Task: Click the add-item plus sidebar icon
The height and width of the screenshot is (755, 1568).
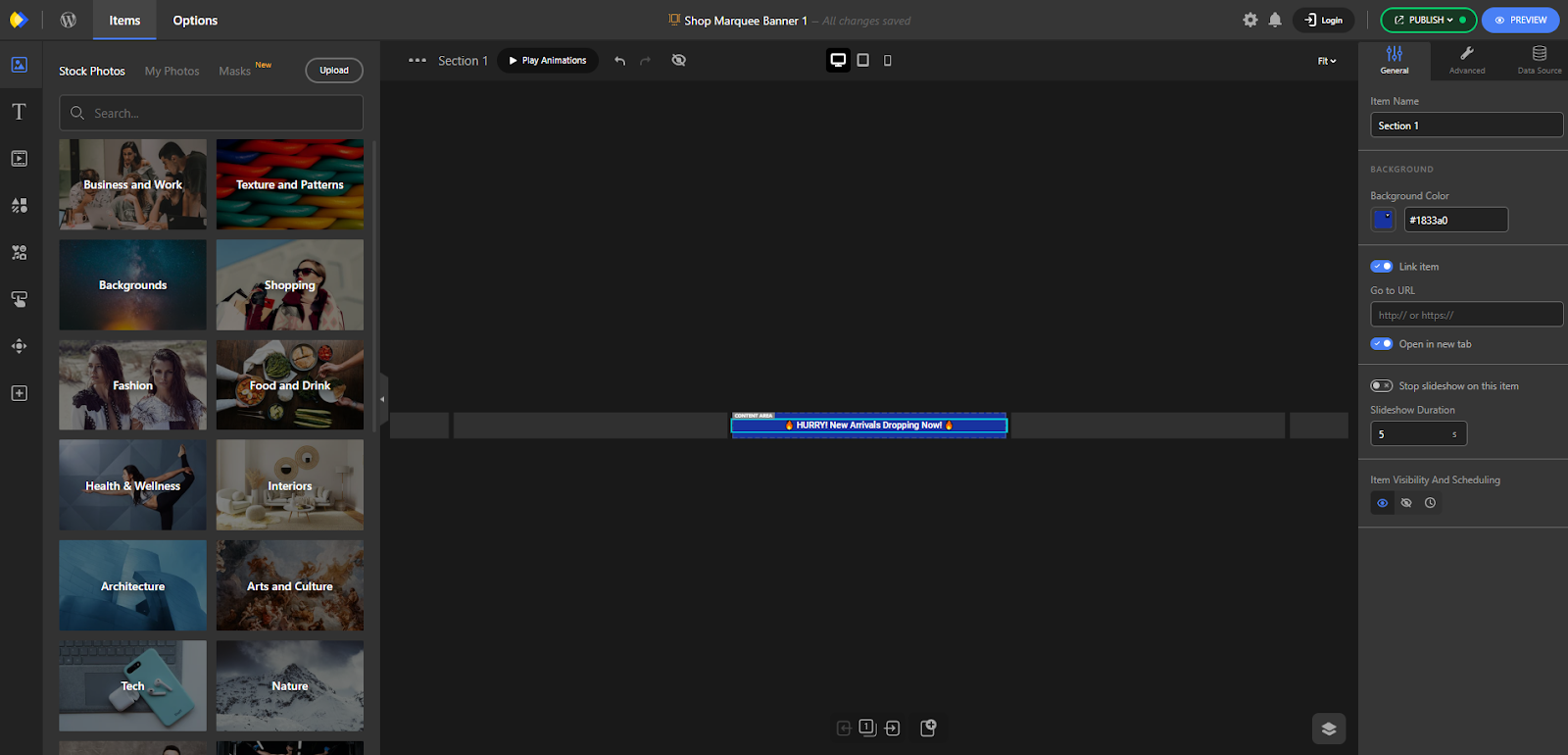Action: point(19,393)
